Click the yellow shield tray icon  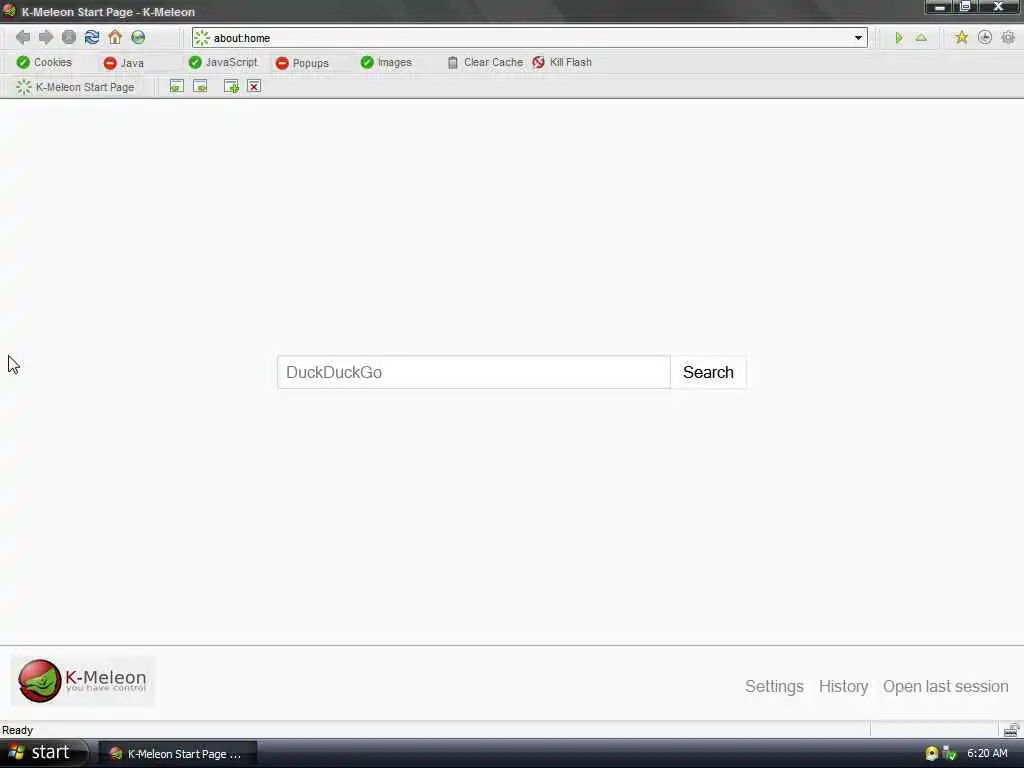[932, 753]
